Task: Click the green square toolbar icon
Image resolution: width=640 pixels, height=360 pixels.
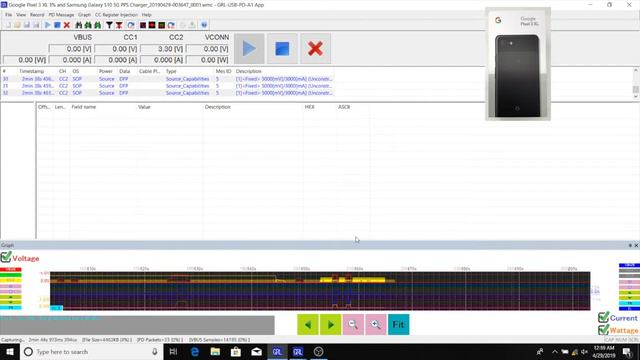Action: tap(162, 25)
